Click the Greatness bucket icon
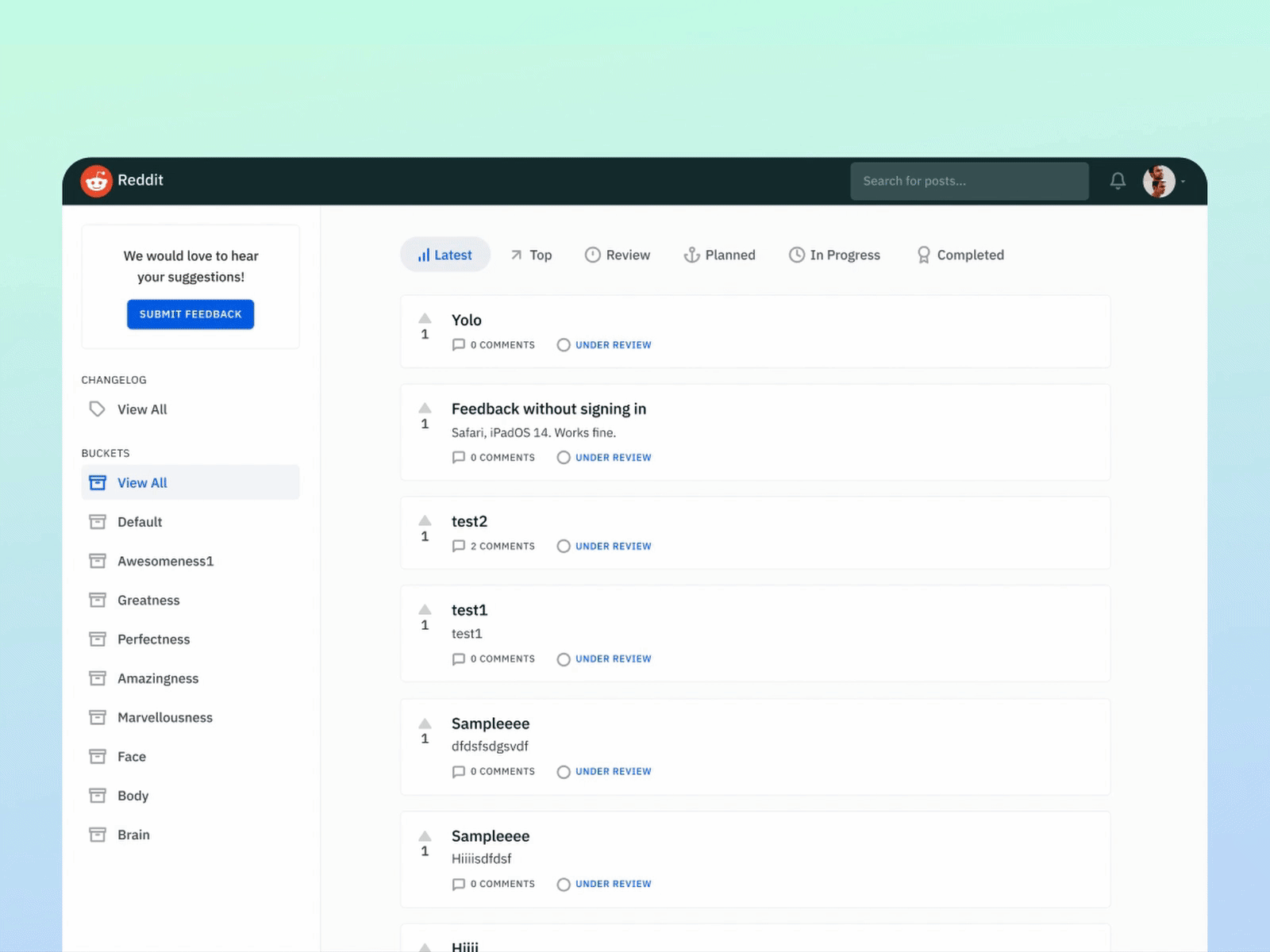 (97, 600)
